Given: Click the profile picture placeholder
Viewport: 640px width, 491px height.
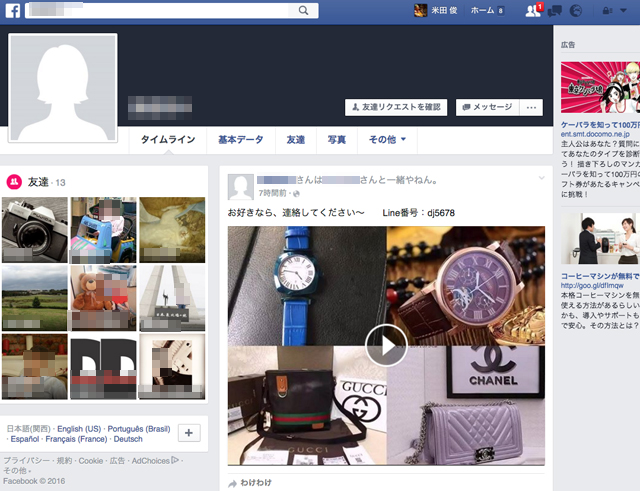Looking at the screenshot, I should pos(63,88).
